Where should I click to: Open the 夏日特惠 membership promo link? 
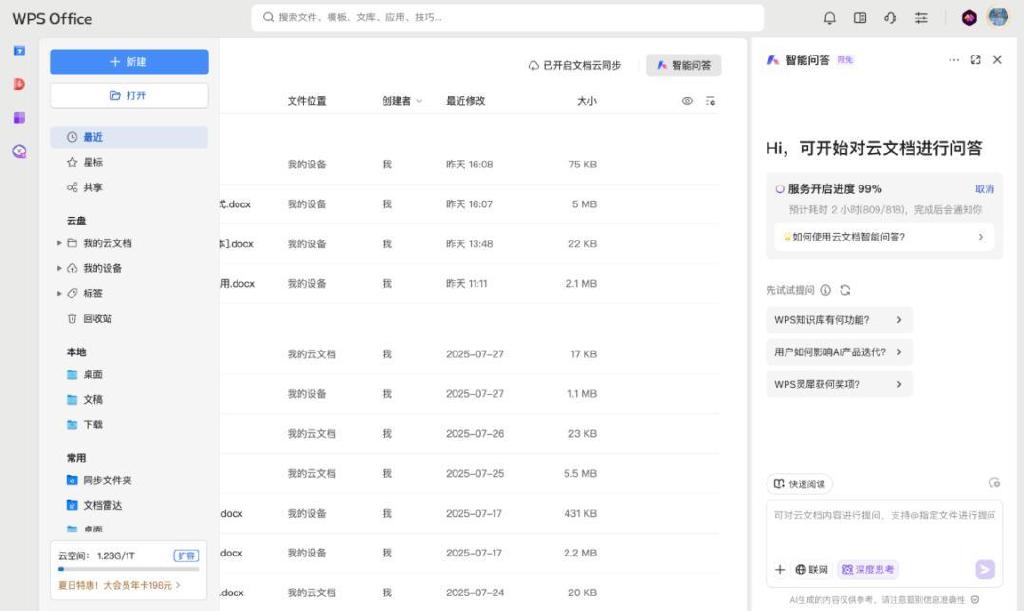120,585
